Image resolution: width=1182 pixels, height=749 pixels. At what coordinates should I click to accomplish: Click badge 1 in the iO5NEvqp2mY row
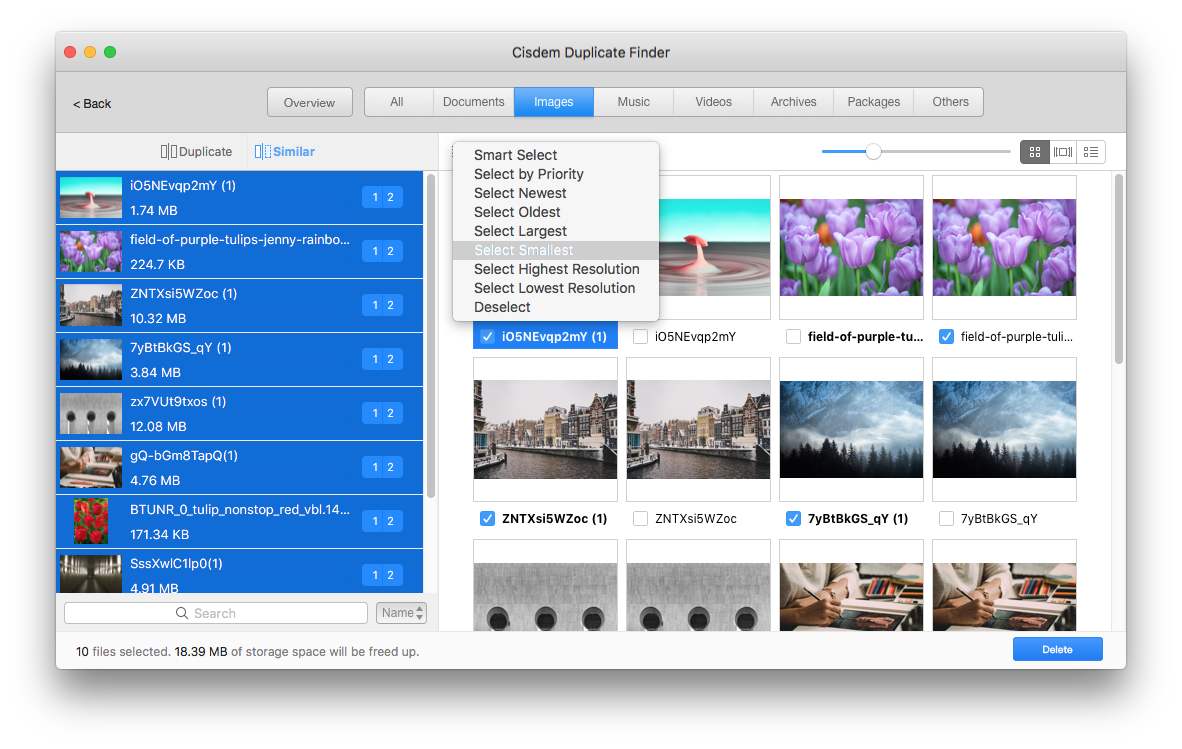coord(375,197)
